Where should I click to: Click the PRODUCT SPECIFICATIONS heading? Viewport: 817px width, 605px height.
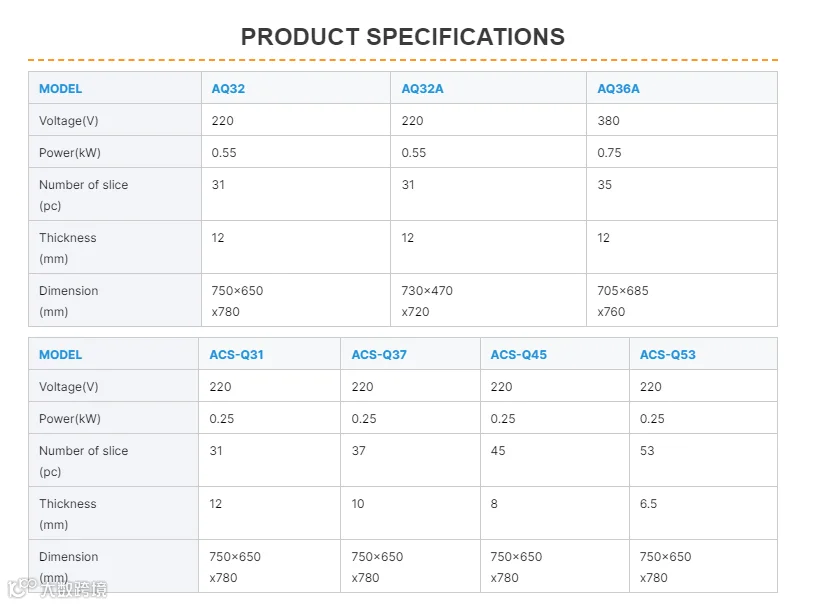tap(402, 37)
